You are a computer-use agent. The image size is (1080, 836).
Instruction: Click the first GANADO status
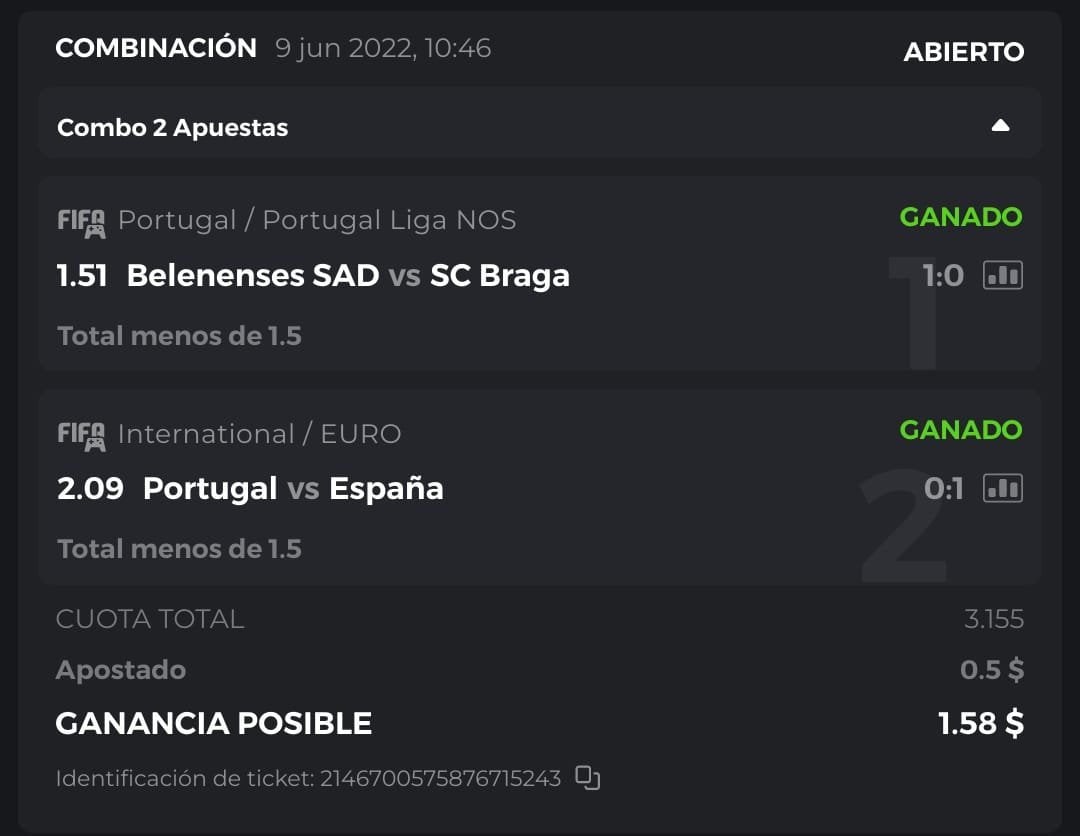(x=960, y=217)
